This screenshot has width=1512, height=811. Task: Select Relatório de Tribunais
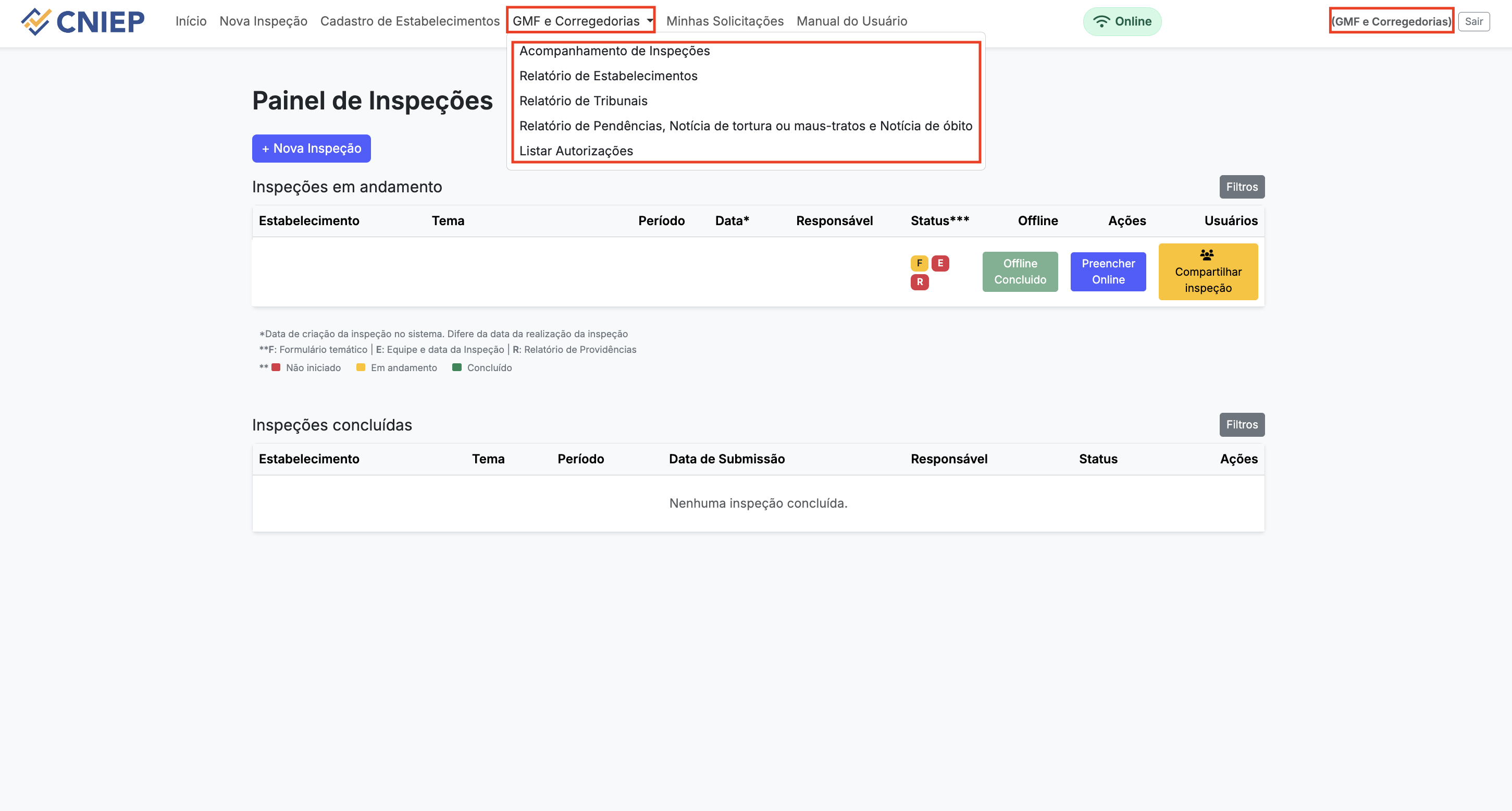tap(584, 101)
